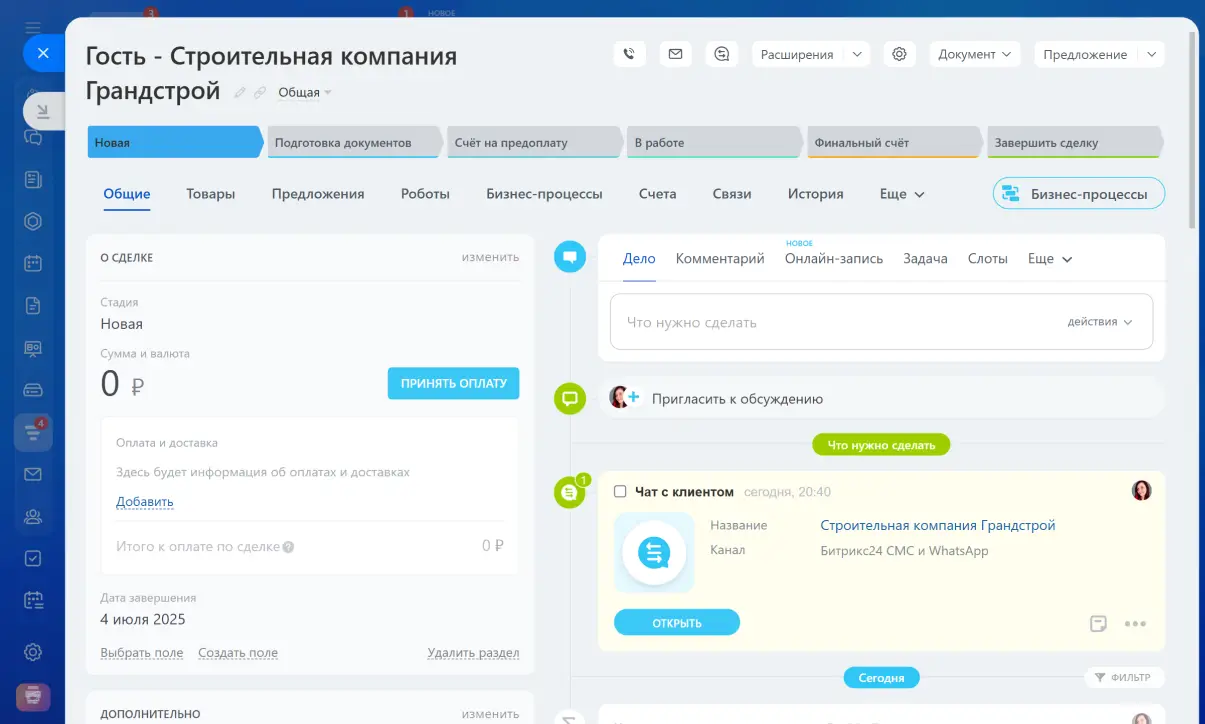Click the email envelope icon in header
Image resolution: width=1205 pixels, height=724 pixels.
[675, 55]
